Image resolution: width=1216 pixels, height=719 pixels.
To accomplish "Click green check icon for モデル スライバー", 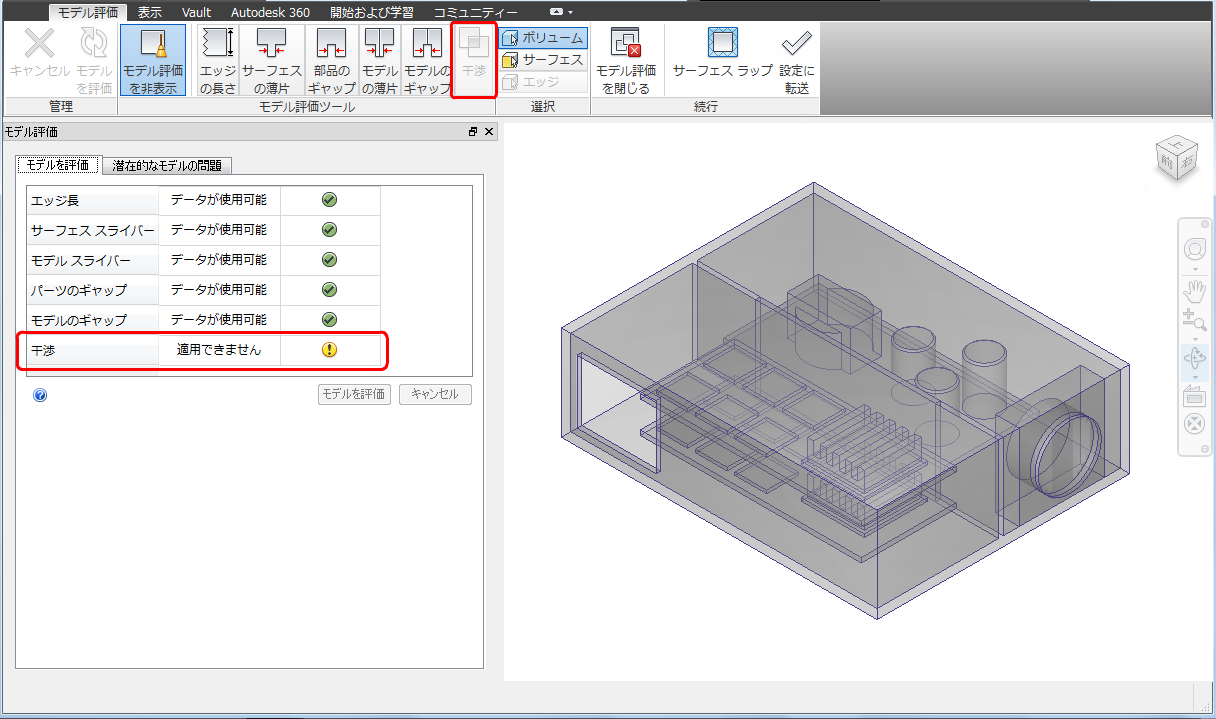I will [x=329, y=260].
